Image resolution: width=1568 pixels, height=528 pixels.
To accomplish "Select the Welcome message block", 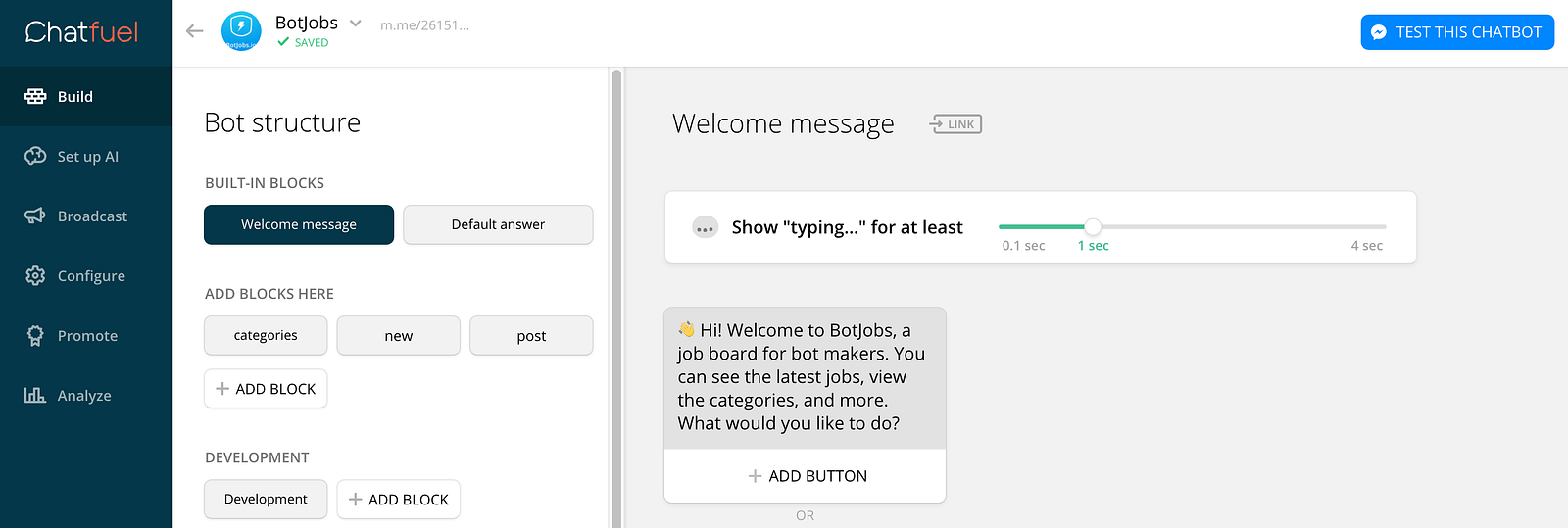I will point(299,224).
